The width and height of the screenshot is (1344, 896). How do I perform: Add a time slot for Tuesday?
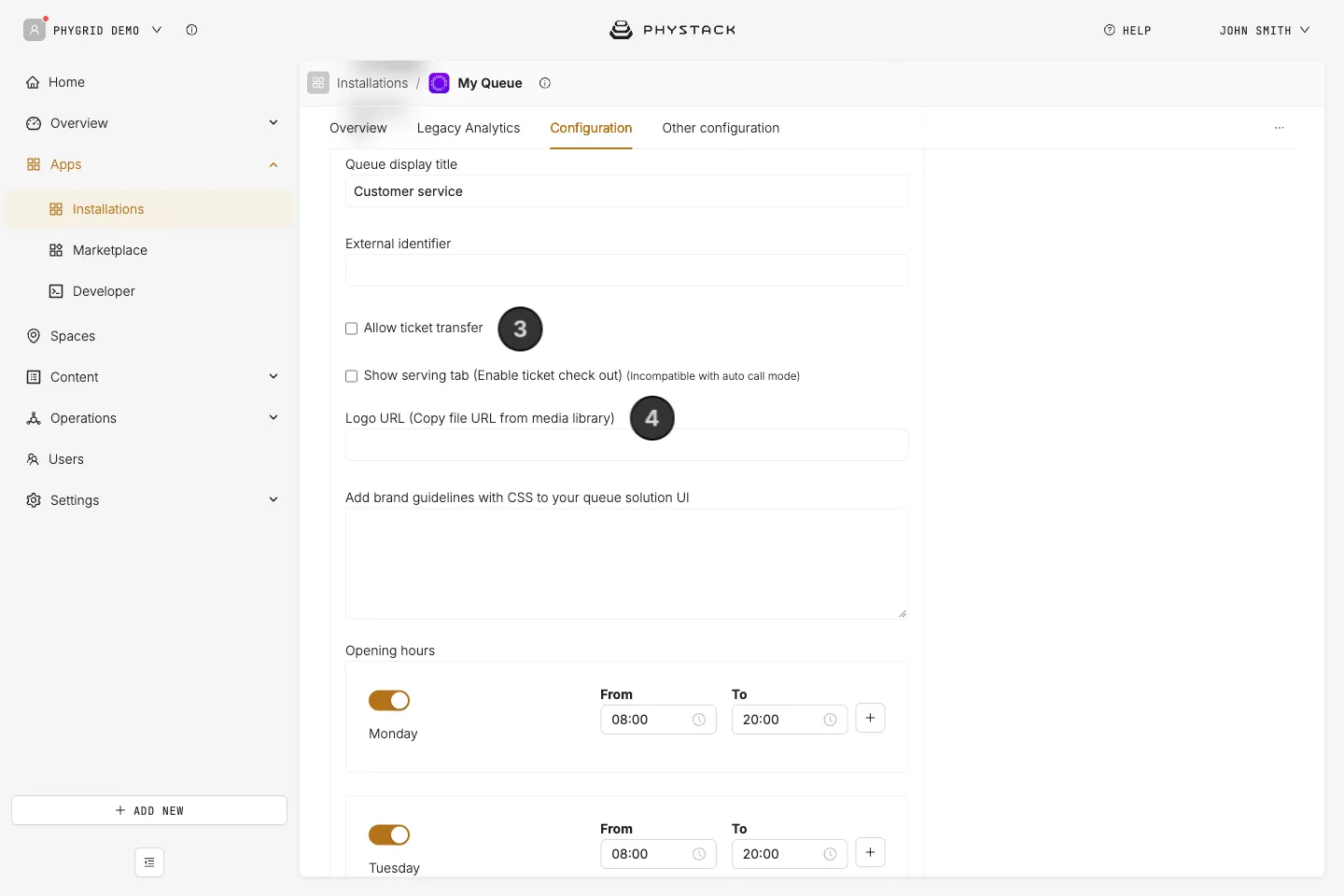(870, 852)
